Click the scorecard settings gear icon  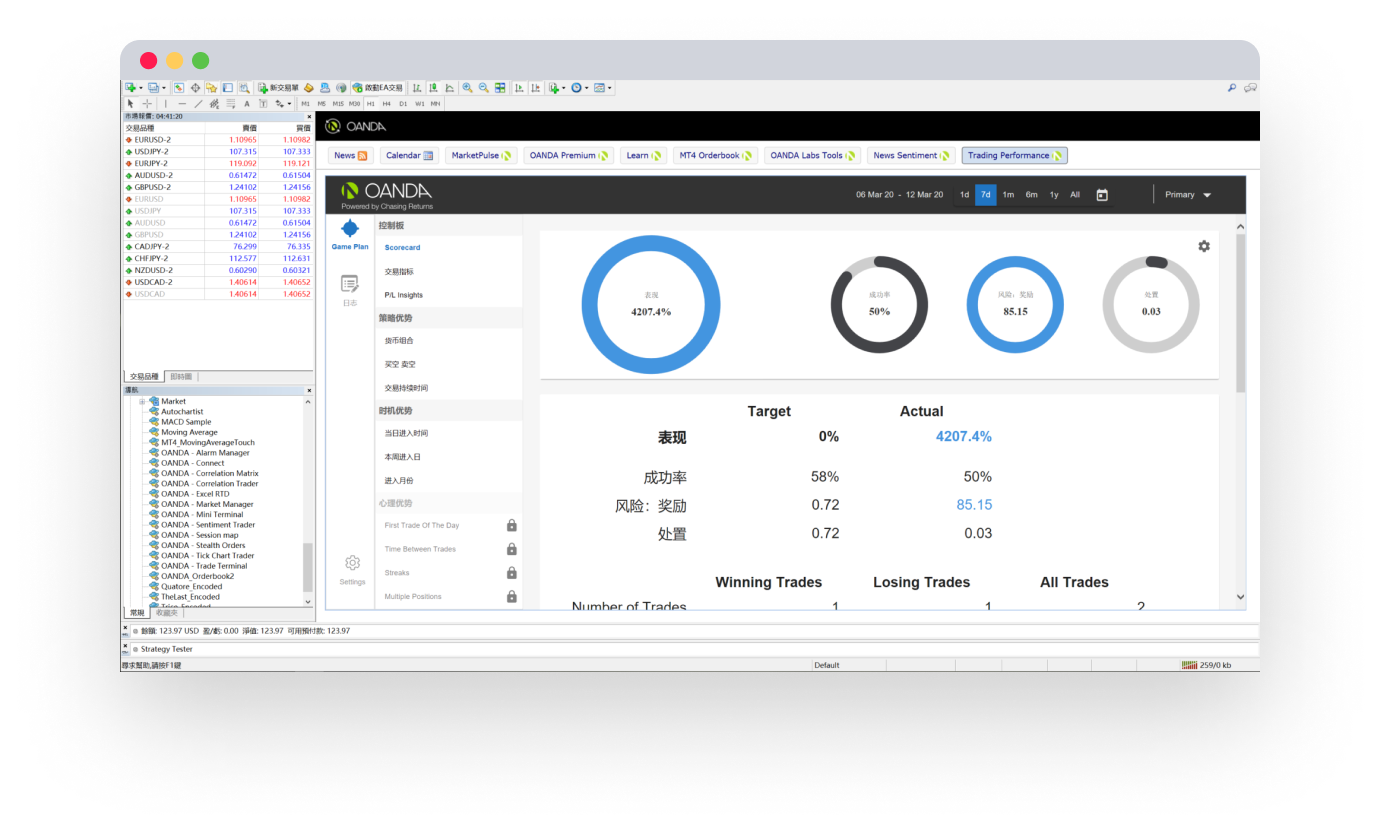tap(1204, 246)
